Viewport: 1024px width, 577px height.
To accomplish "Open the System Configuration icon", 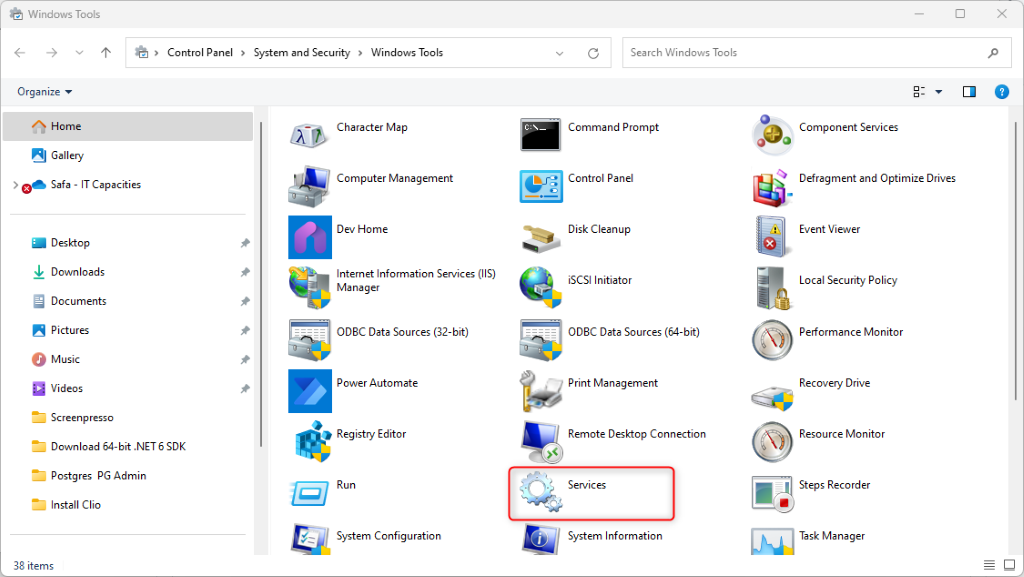I will (x=310, y=539).
